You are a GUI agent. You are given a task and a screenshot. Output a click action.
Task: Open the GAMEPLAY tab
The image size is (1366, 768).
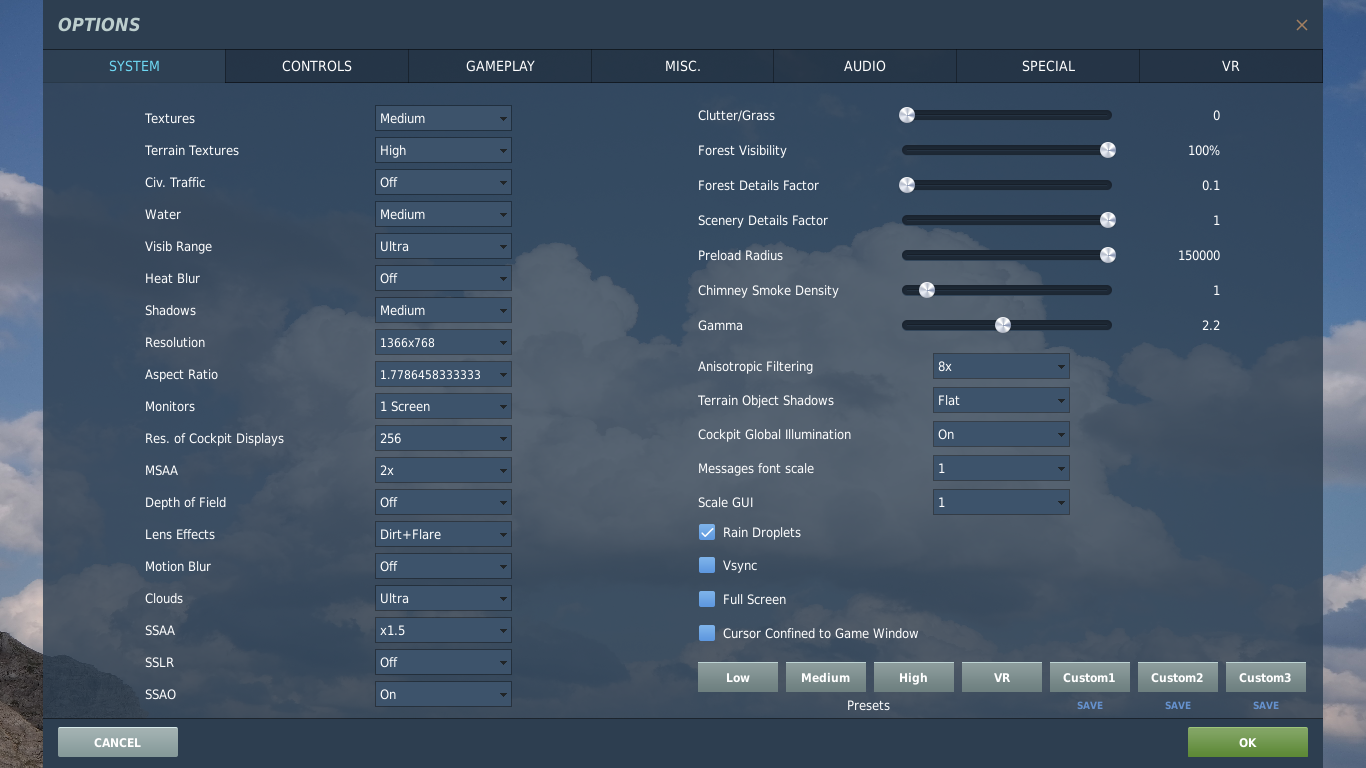[x=500, y=66]
